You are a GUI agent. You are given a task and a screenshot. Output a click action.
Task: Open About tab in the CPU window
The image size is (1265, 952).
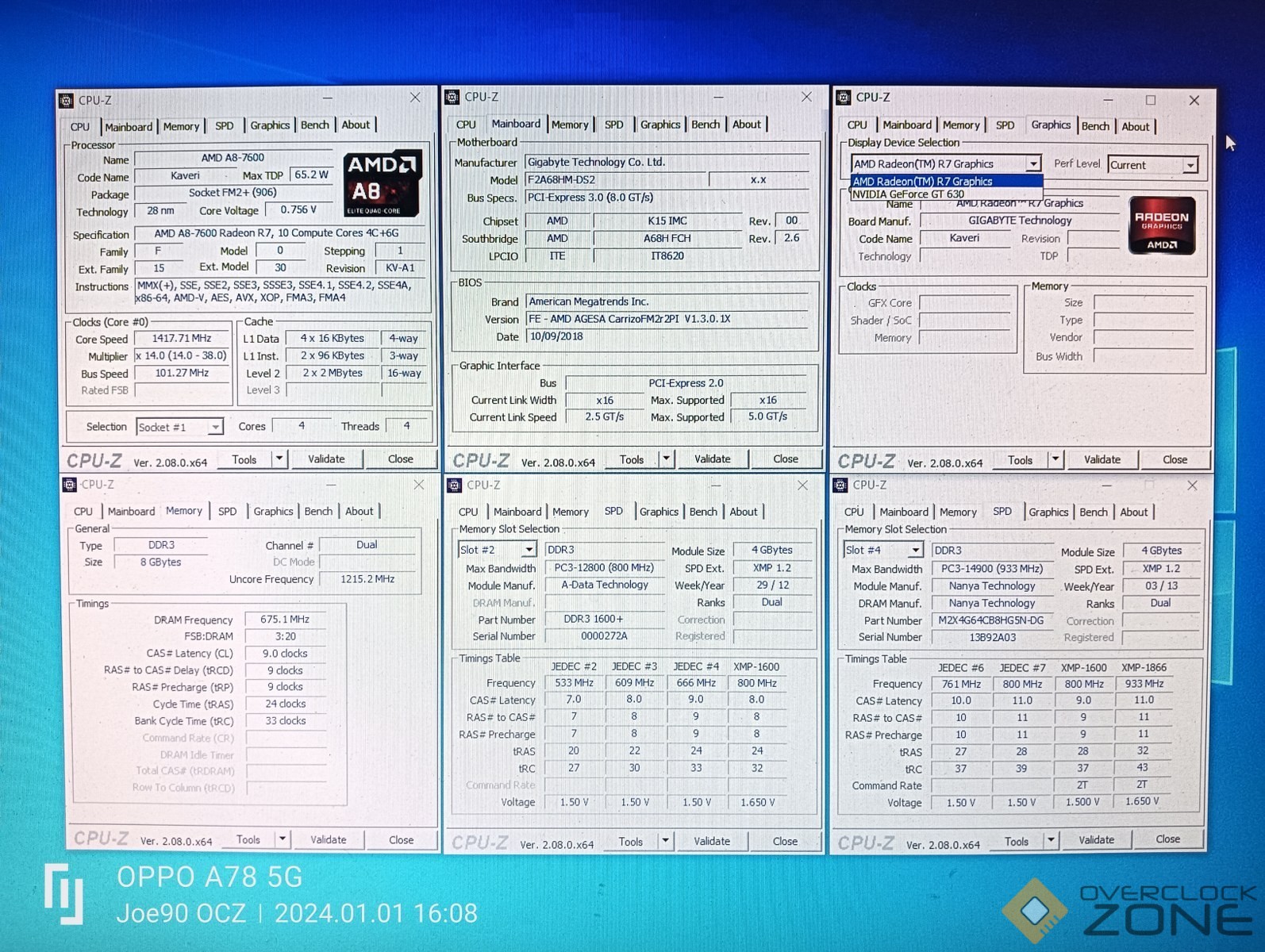coord(356,125)
